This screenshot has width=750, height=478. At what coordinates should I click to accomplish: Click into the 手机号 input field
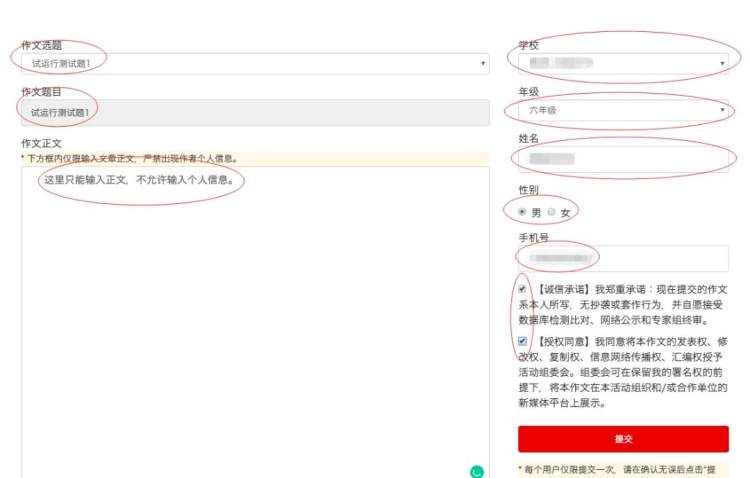tap(623, 258)
